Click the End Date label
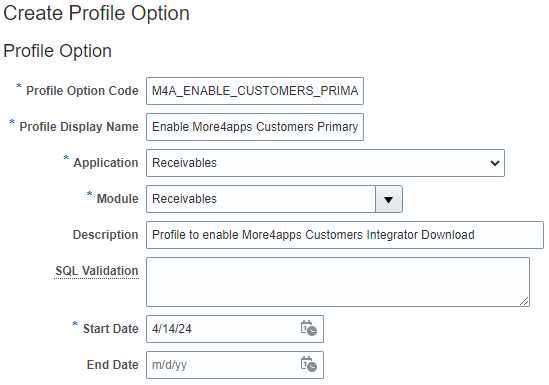Viewport: 549px width, 385px height. tap(112, 365)
